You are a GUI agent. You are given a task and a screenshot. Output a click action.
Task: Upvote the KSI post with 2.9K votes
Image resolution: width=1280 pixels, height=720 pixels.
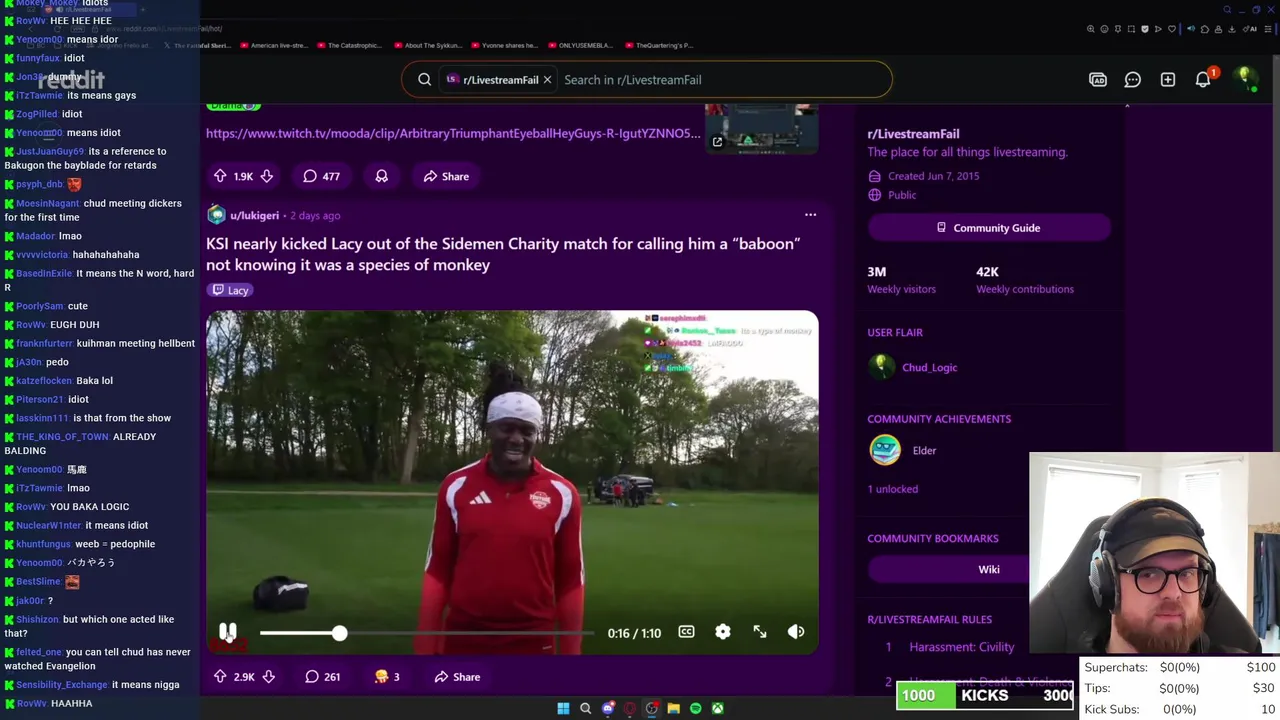(220, 677)
